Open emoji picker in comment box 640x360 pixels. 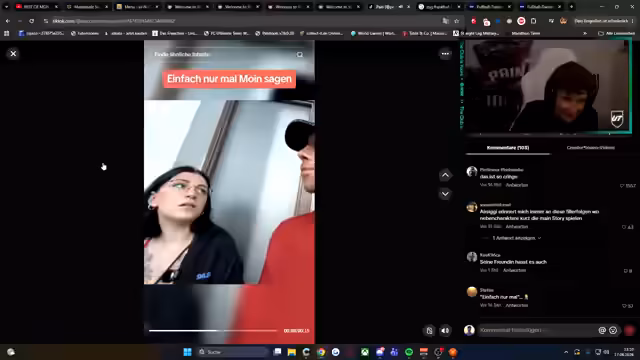tap(613, 330)
